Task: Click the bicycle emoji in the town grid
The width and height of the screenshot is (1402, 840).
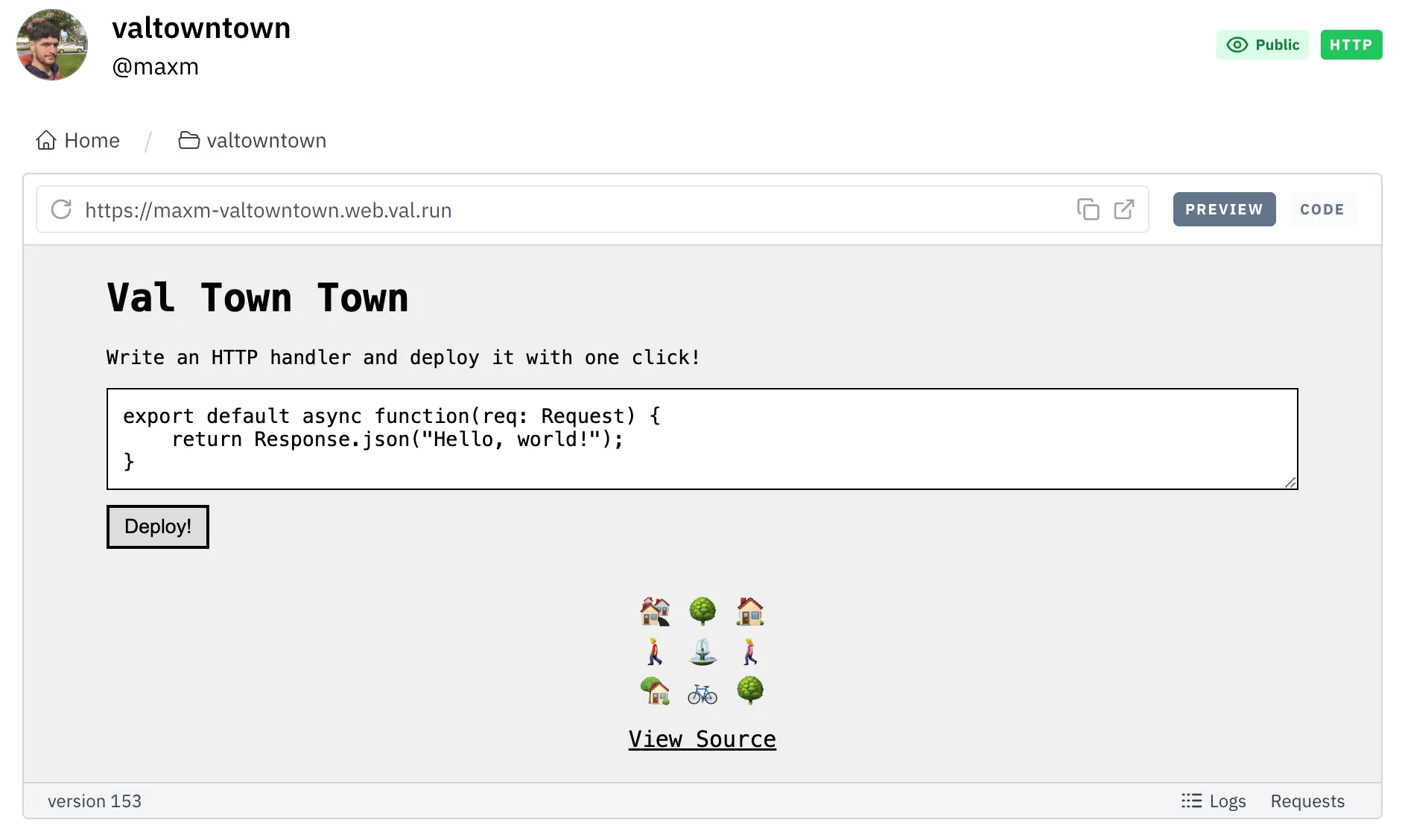Action: click(702, 694)
